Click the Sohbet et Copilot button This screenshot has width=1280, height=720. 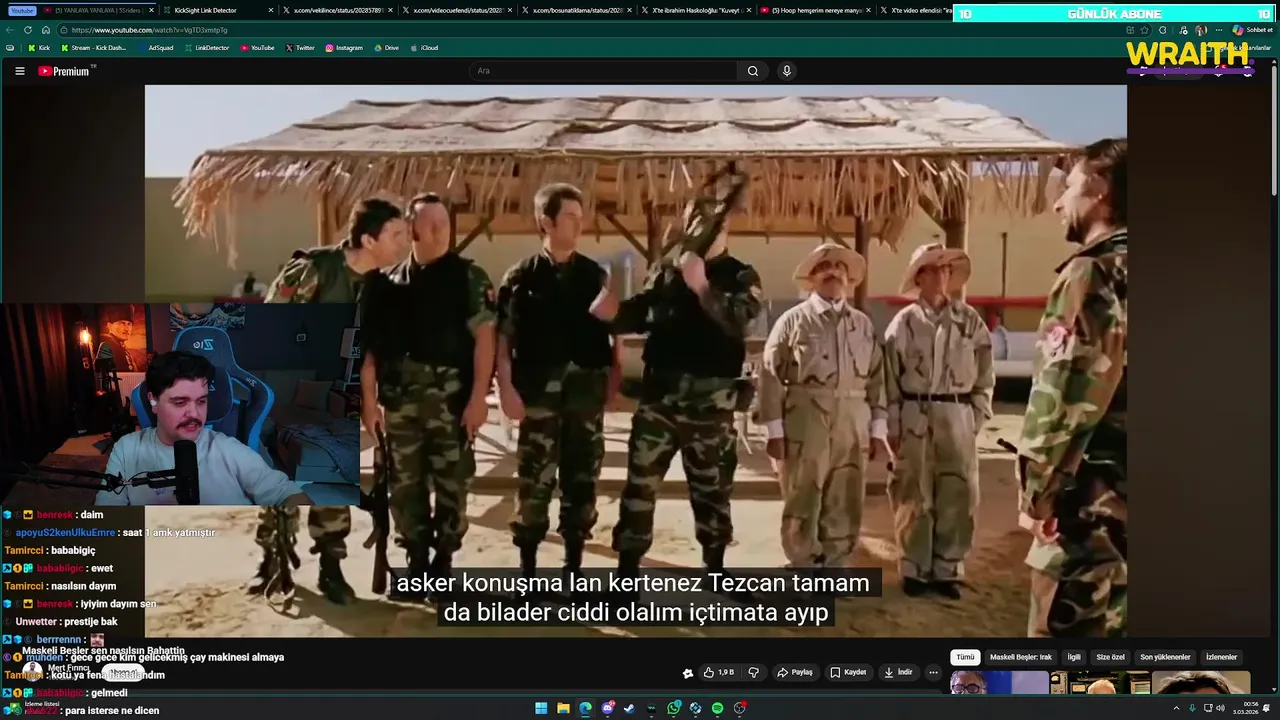1252,30
